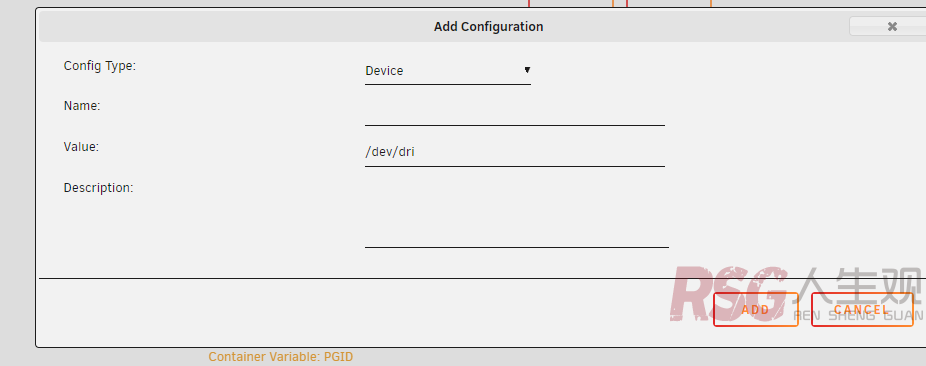Click the Value: label text
Image resolution: width=926 pixels, height=366 pixels.
pos(81,146)
